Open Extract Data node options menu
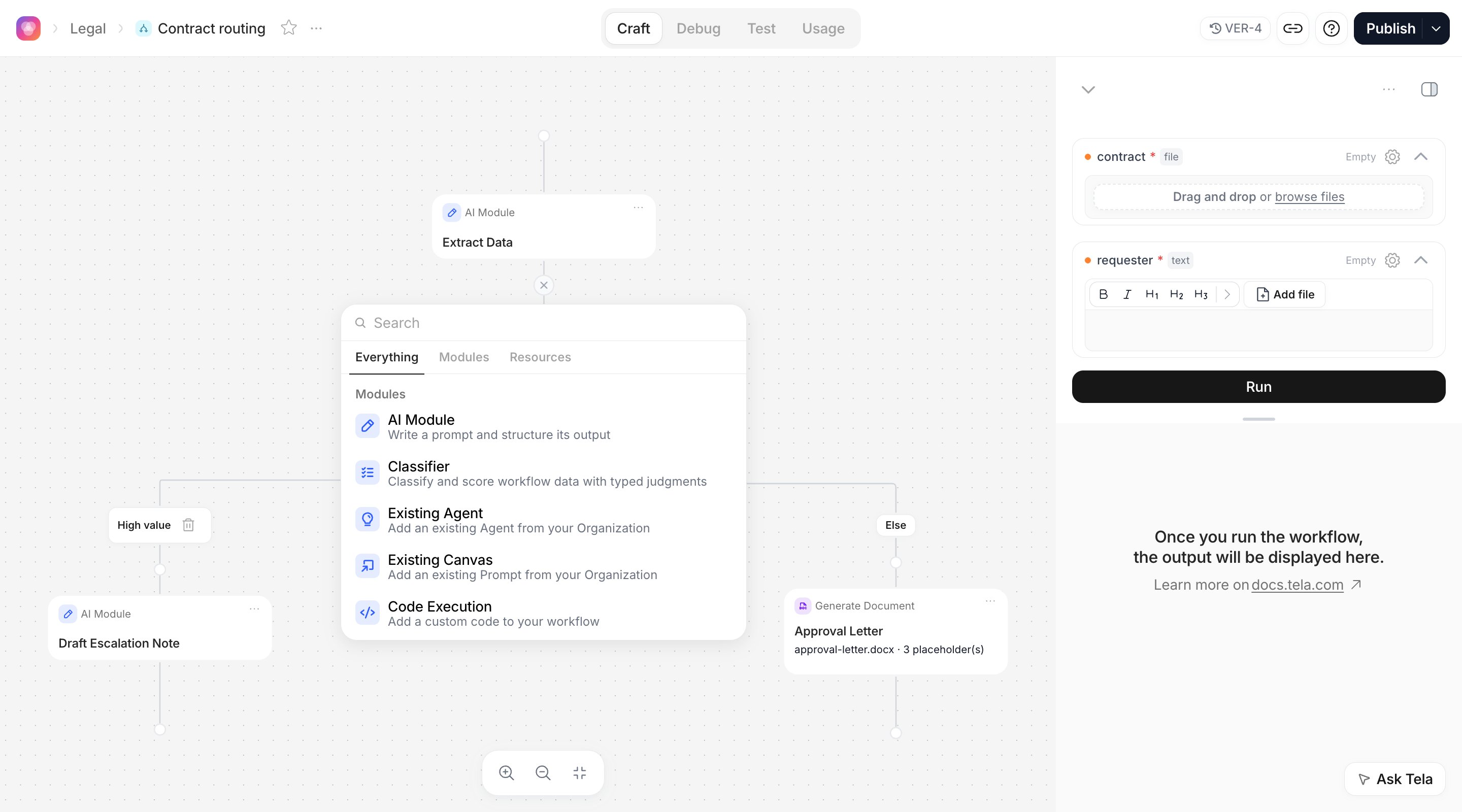The image size is (1462, 812). pyautogui.click(x=638, y=208)
